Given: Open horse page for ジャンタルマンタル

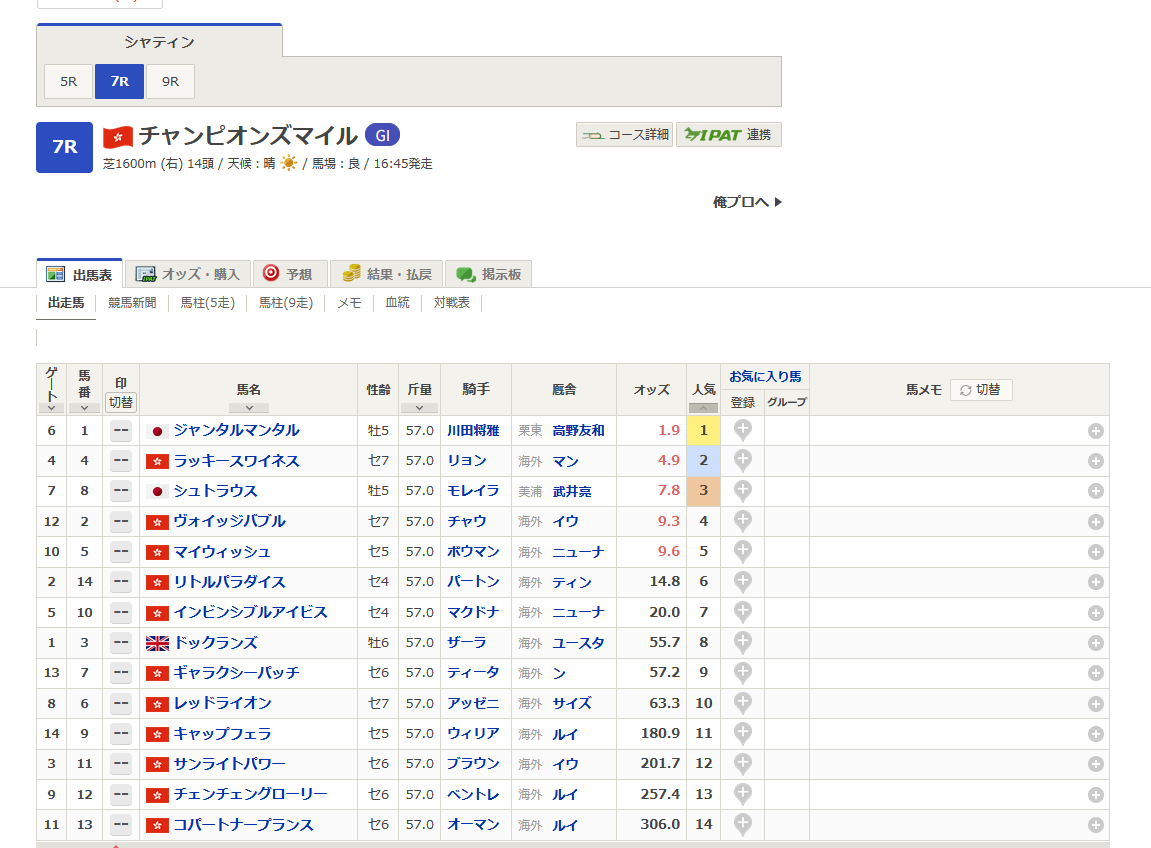Looking at the screenshot, I should (236, 430).
